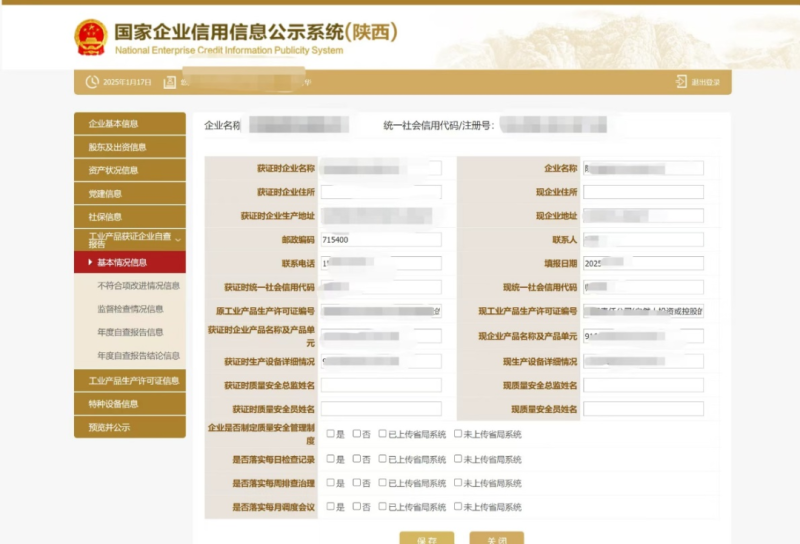This screenshot has height=544, width=800.
Task: Click the 获证时统一社会信用代码 input field
Action: coord(381,287)
